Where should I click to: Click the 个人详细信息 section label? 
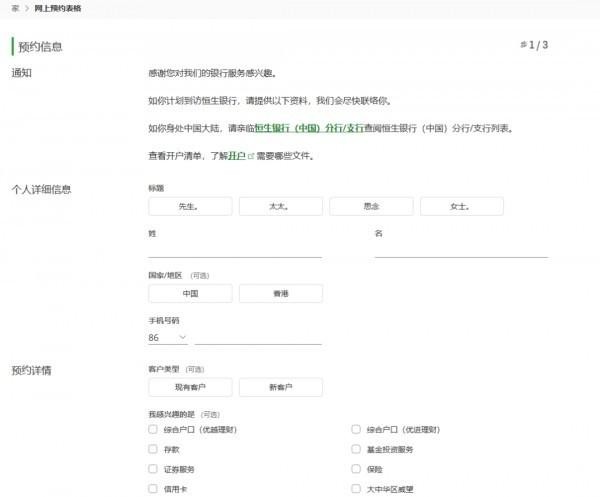(x=41, y=189)
